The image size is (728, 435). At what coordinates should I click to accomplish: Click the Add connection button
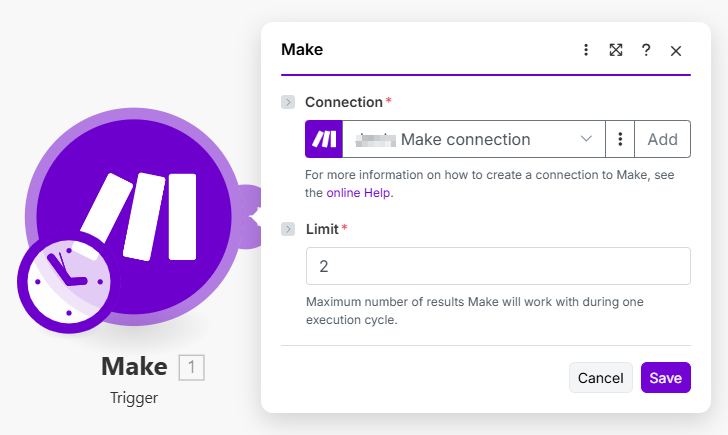(662, 139)
